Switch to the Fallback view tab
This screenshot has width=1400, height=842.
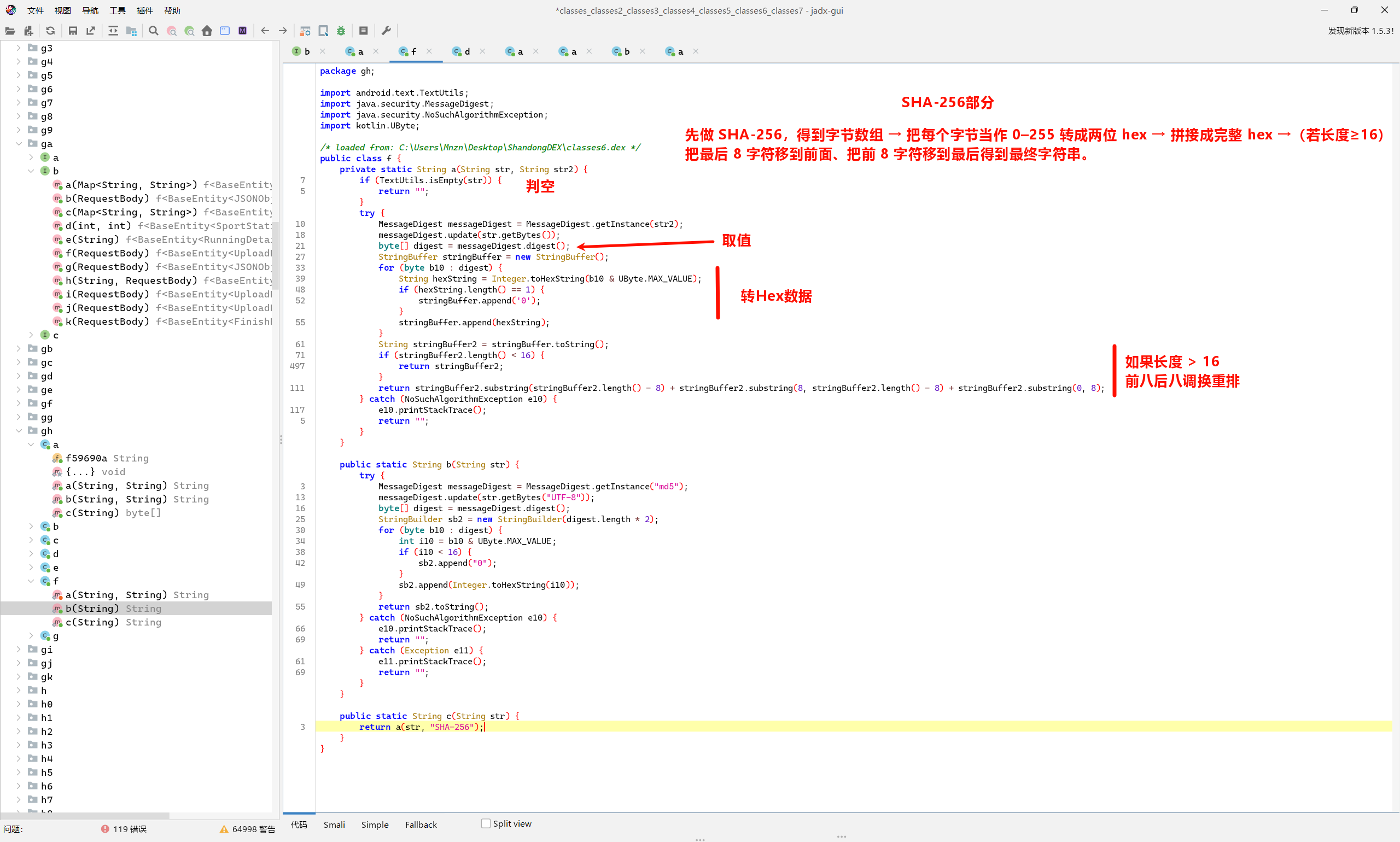[421, 825]
